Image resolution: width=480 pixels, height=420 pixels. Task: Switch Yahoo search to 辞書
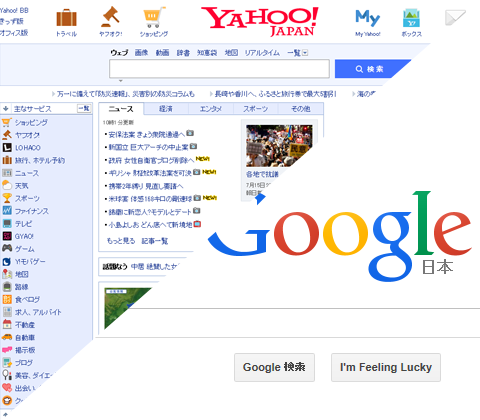click(x=183, y=53)
